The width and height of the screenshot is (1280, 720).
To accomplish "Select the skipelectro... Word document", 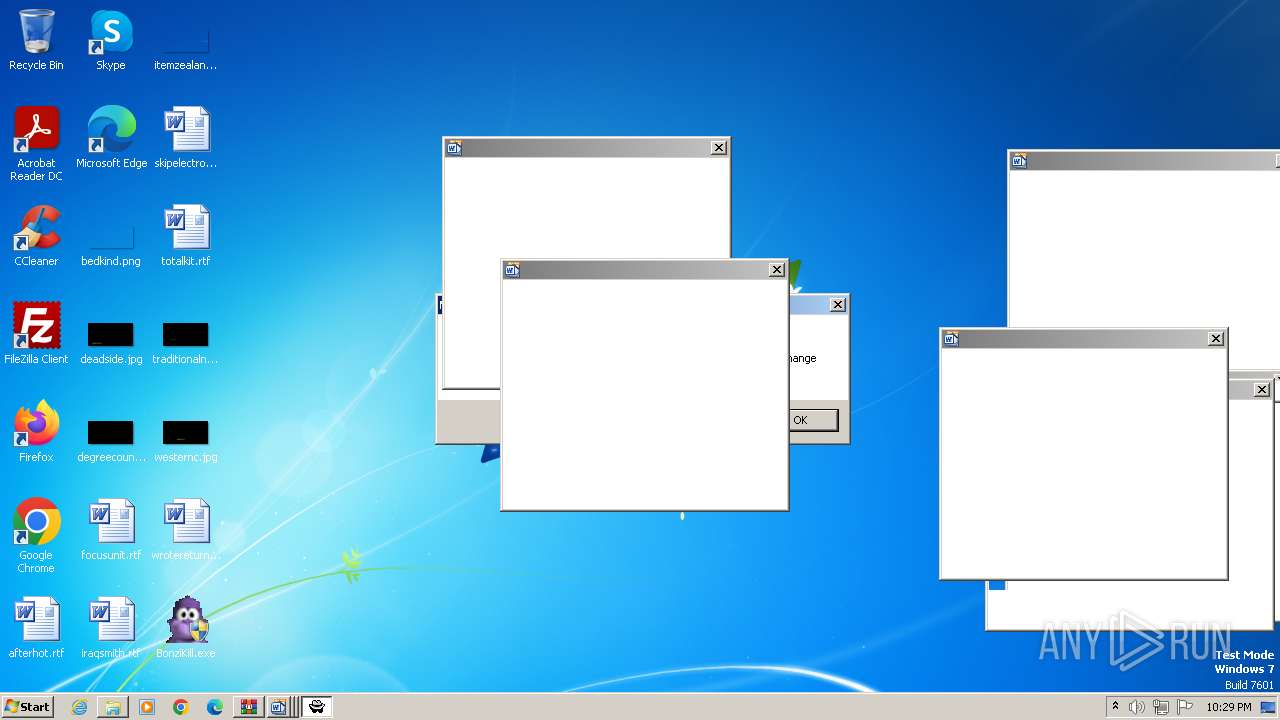I will (x=185, y=138).
